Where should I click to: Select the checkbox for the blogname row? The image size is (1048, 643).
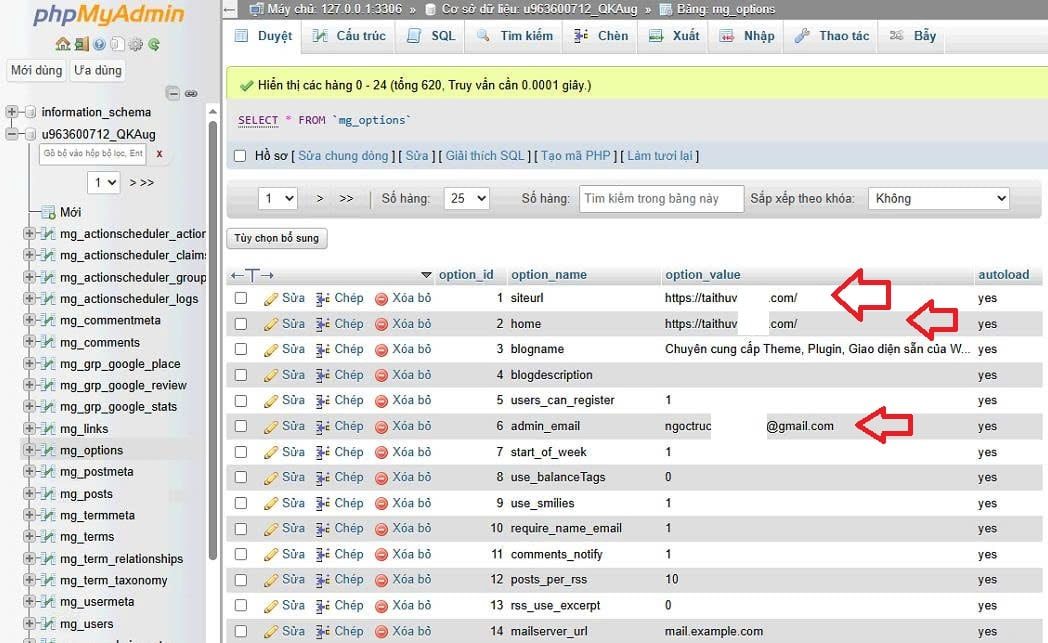pos(240,349)
